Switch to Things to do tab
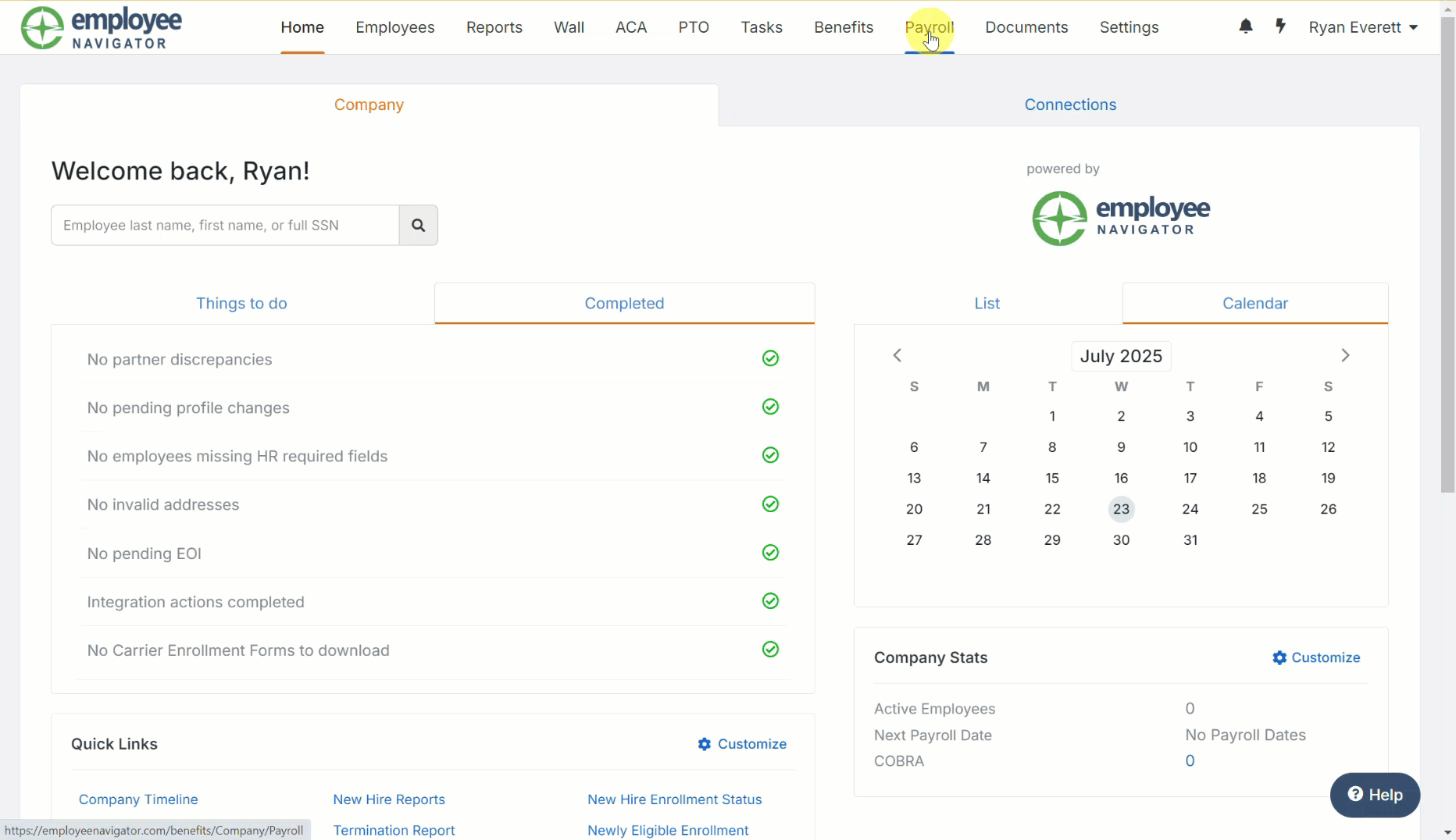 point(241,303)
